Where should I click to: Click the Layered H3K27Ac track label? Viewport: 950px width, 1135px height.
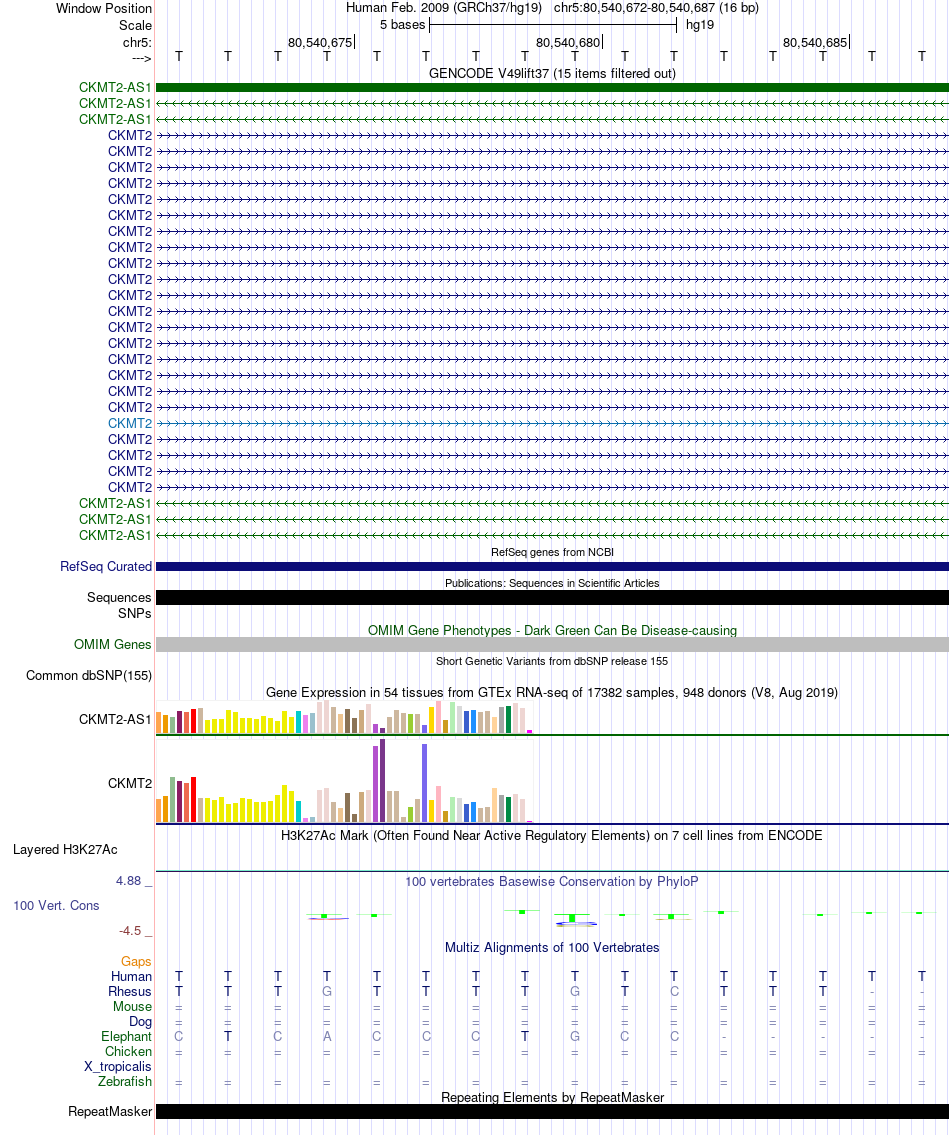pyautogui.click(x=65, y=850)
